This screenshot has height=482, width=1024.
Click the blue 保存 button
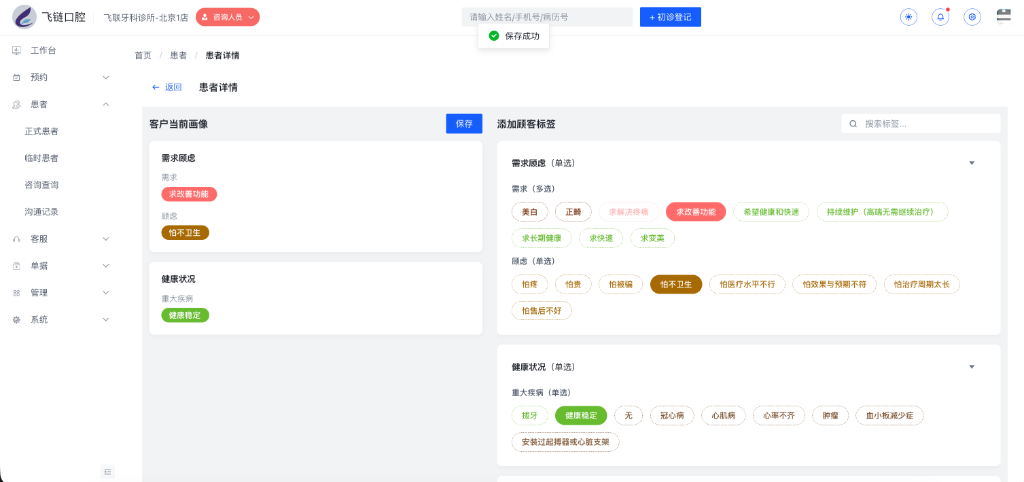tap(464, 123)
